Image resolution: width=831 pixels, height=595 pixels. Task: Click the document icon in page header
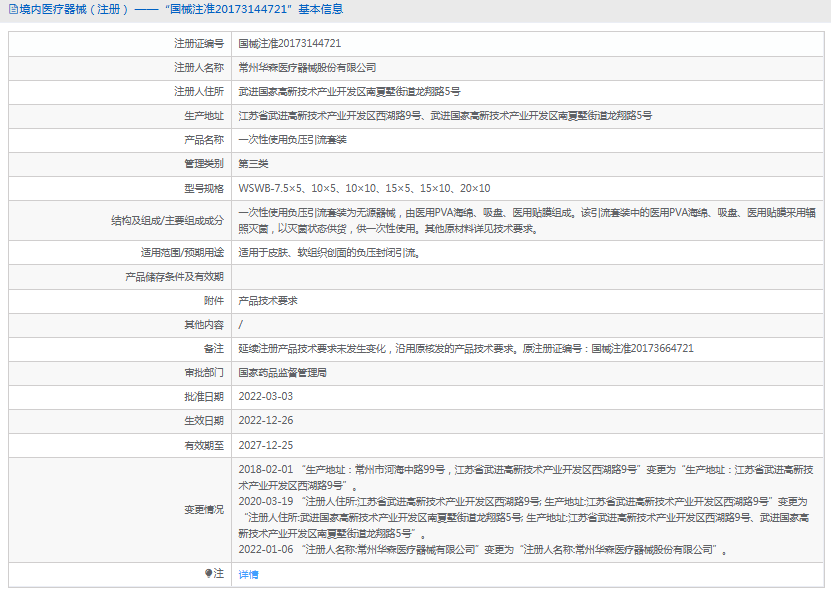pyautogui.click(x=13, y=10)
